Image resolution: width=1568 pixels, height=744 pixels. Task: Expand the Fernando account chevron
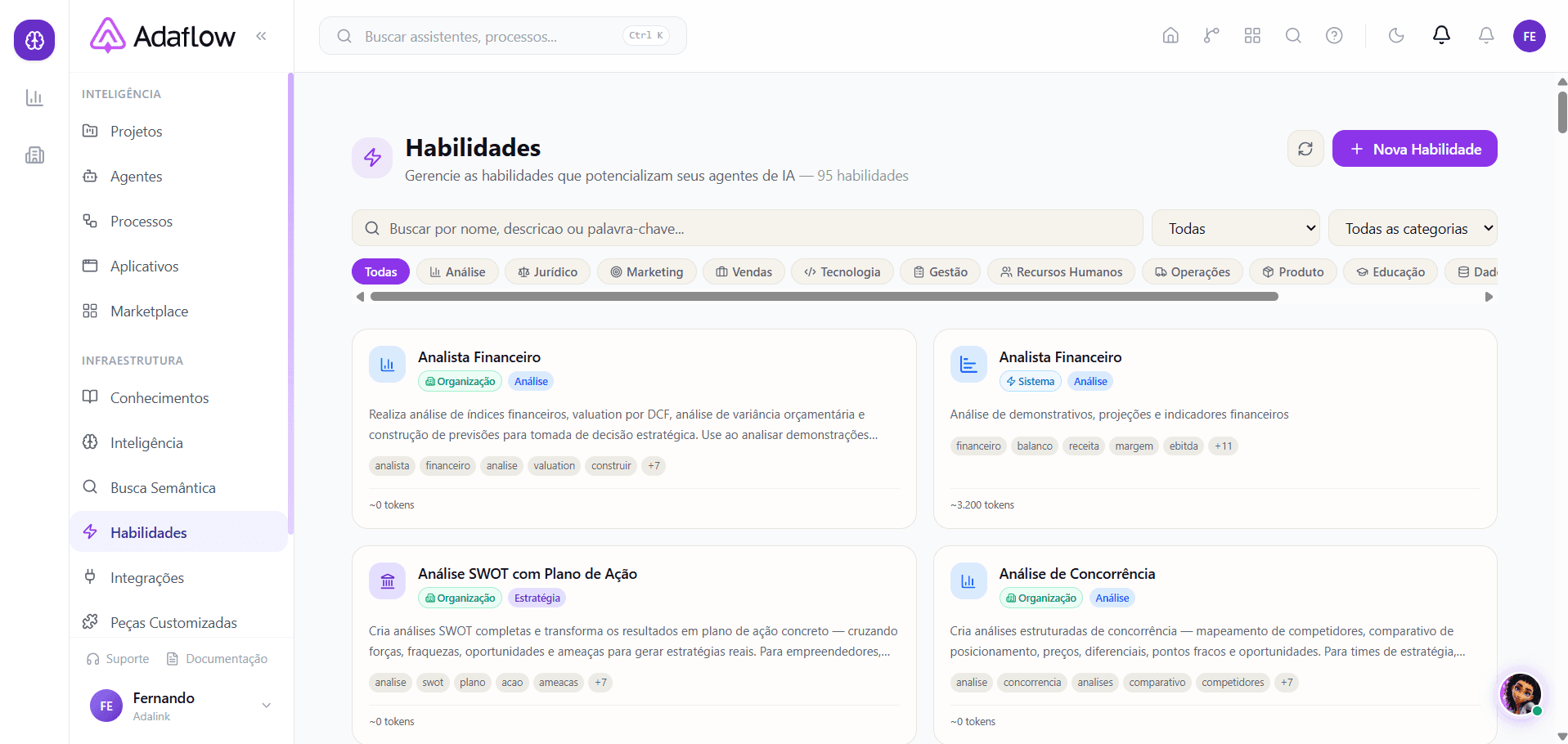(266, 706)
